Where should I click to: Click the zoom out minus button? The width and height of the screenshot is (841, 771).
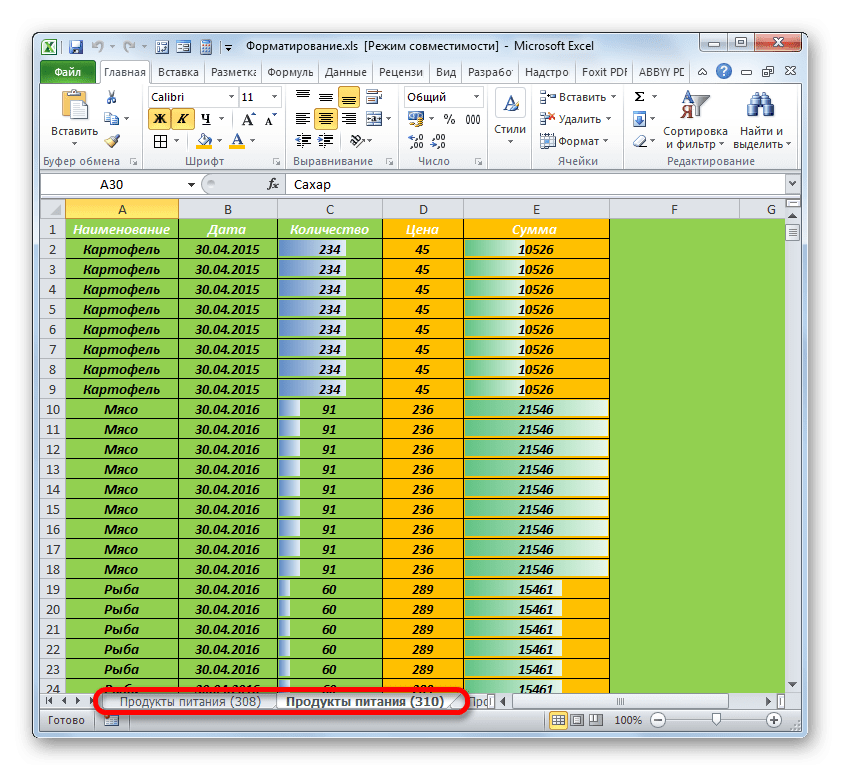pos(658,720)
